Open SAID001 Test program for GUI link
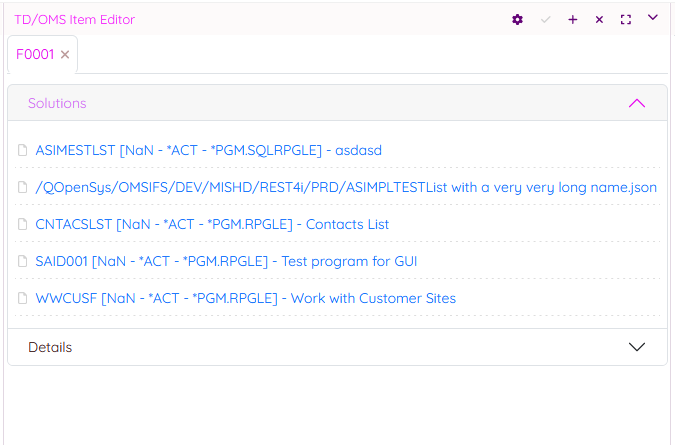 (226, 261)
